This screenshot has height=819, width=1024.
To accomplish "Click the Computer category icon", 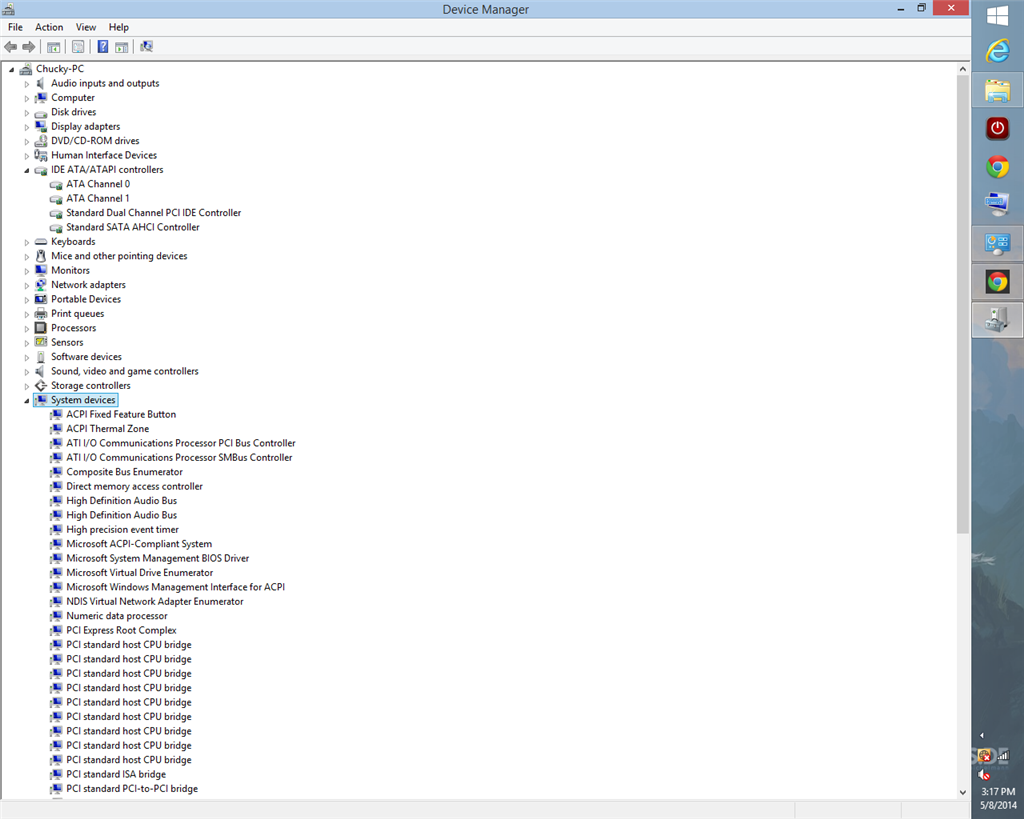I will (41, 97).
